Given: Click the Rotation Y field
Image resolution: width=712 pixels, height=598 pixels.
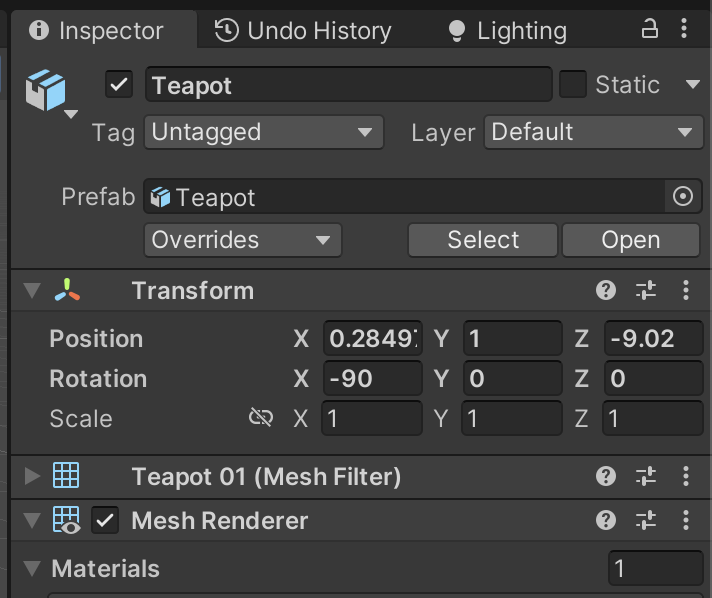Looking at the screenshot, I should (513, 378).
